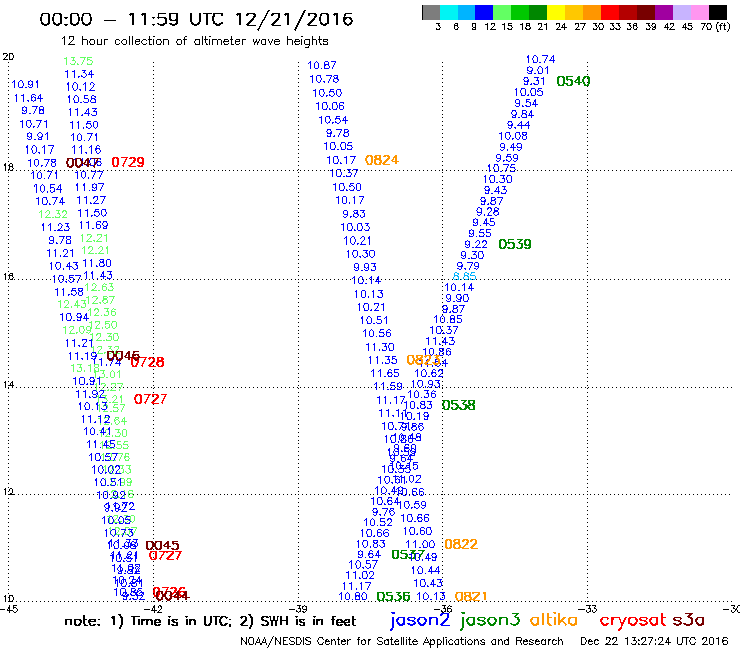Click the '11.34' wave height value
This screenshot has width=740, height=650.
pyautogui.click(x=79, y=74)
